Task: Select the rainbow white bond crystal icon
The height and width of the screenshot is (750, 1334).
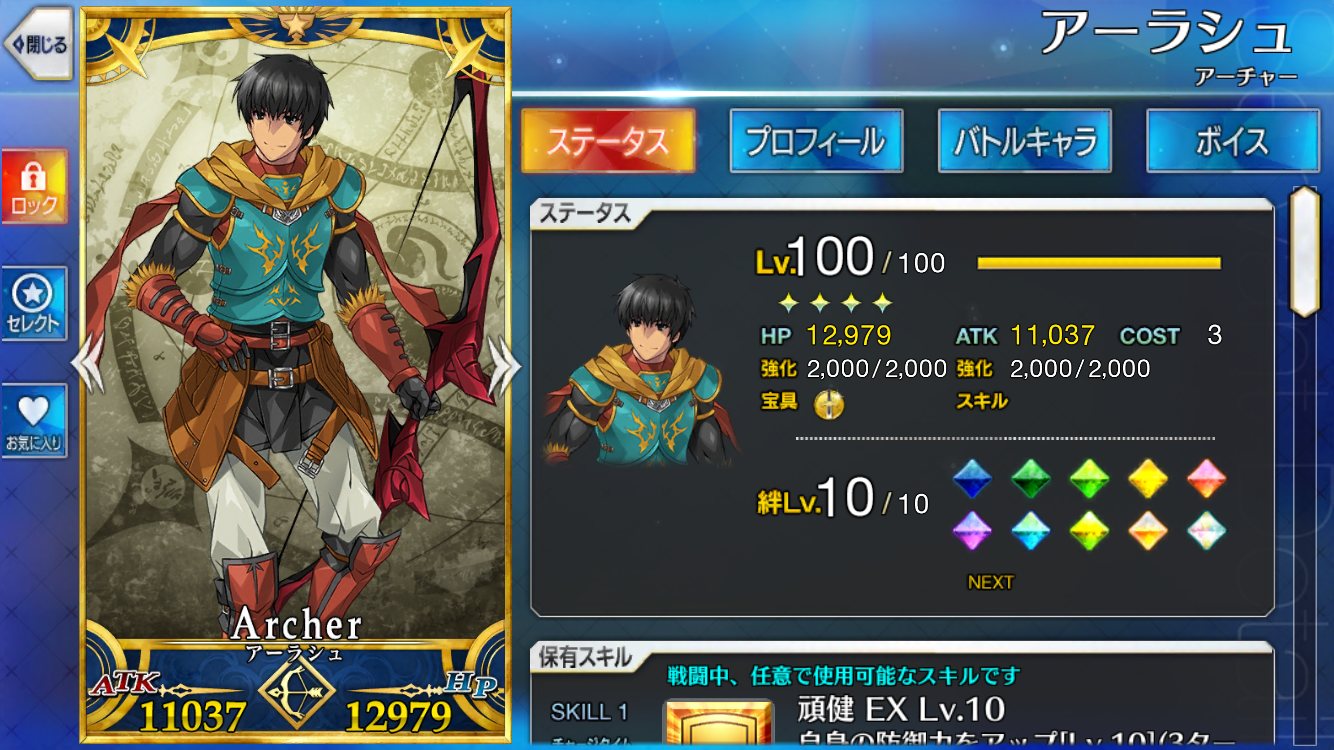Action: pyautogui.click(x=1207, y=530)
